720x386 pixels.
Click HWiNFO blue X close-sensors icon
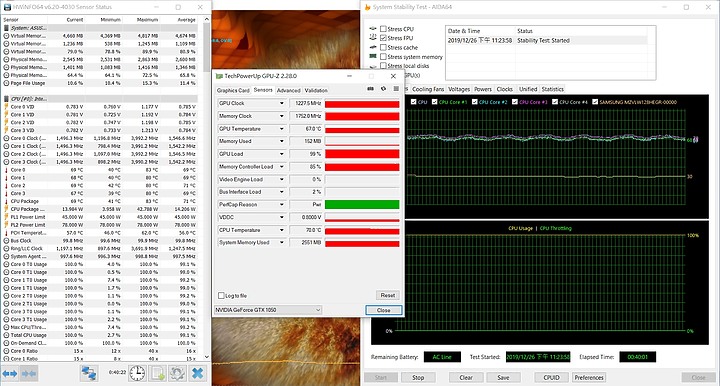tap(197, 374)
